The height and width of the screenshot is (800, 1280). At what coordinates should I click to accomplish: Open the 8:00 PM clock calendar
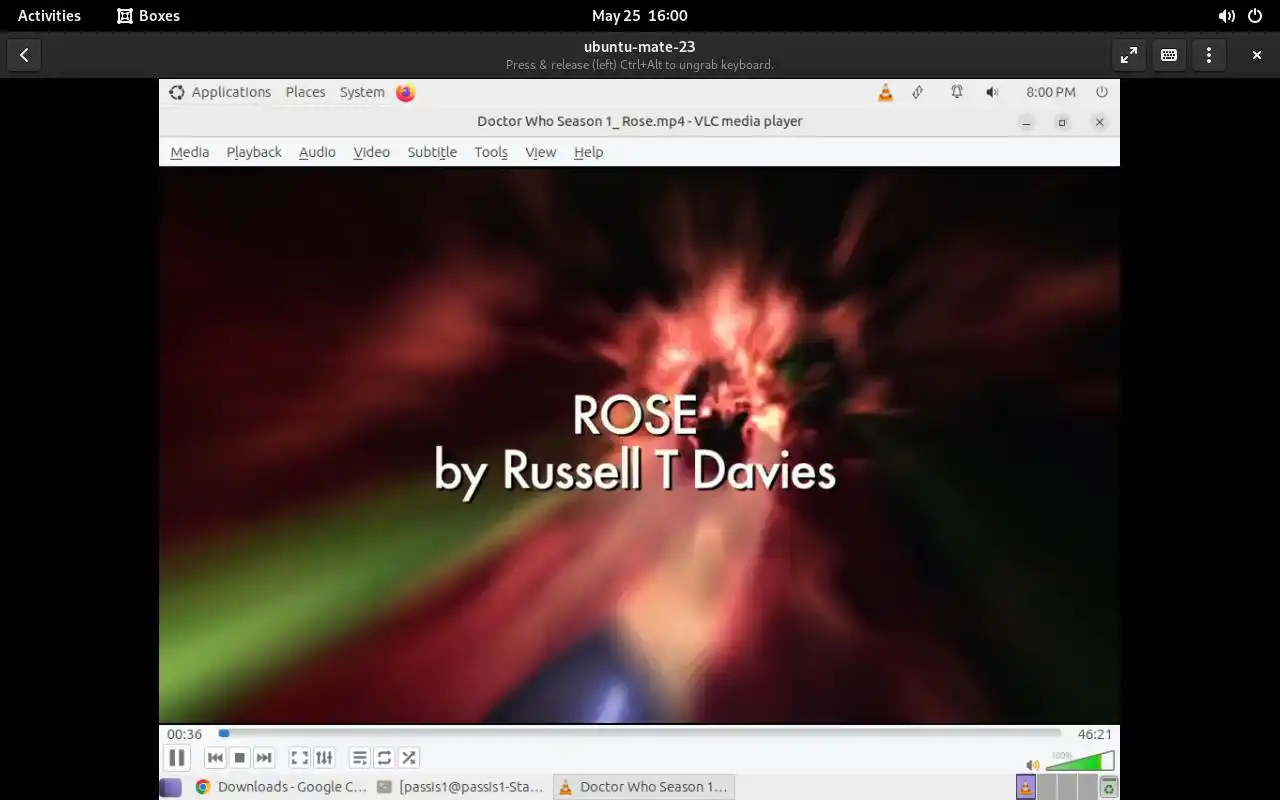point(1051,92)
